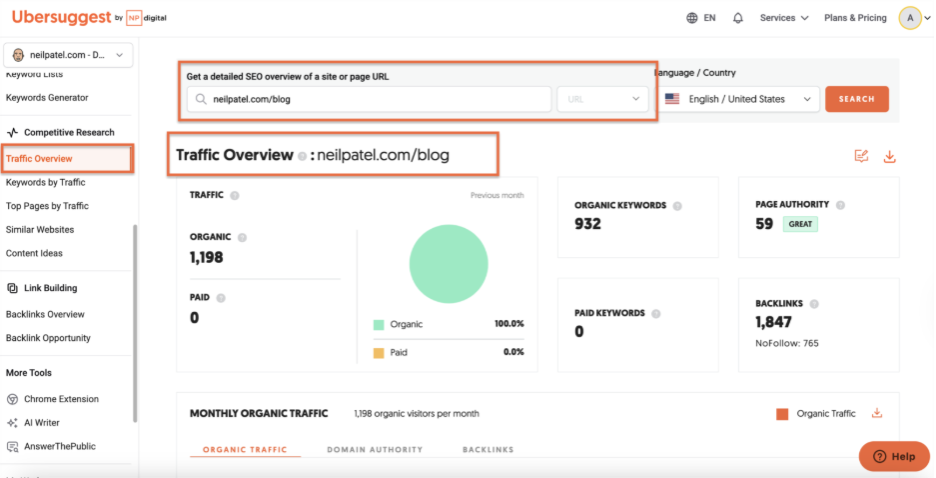This screenshot has height=478, width=936.
Task: Switch to the BACKLINKS tab
Action: tap(488, 450)
